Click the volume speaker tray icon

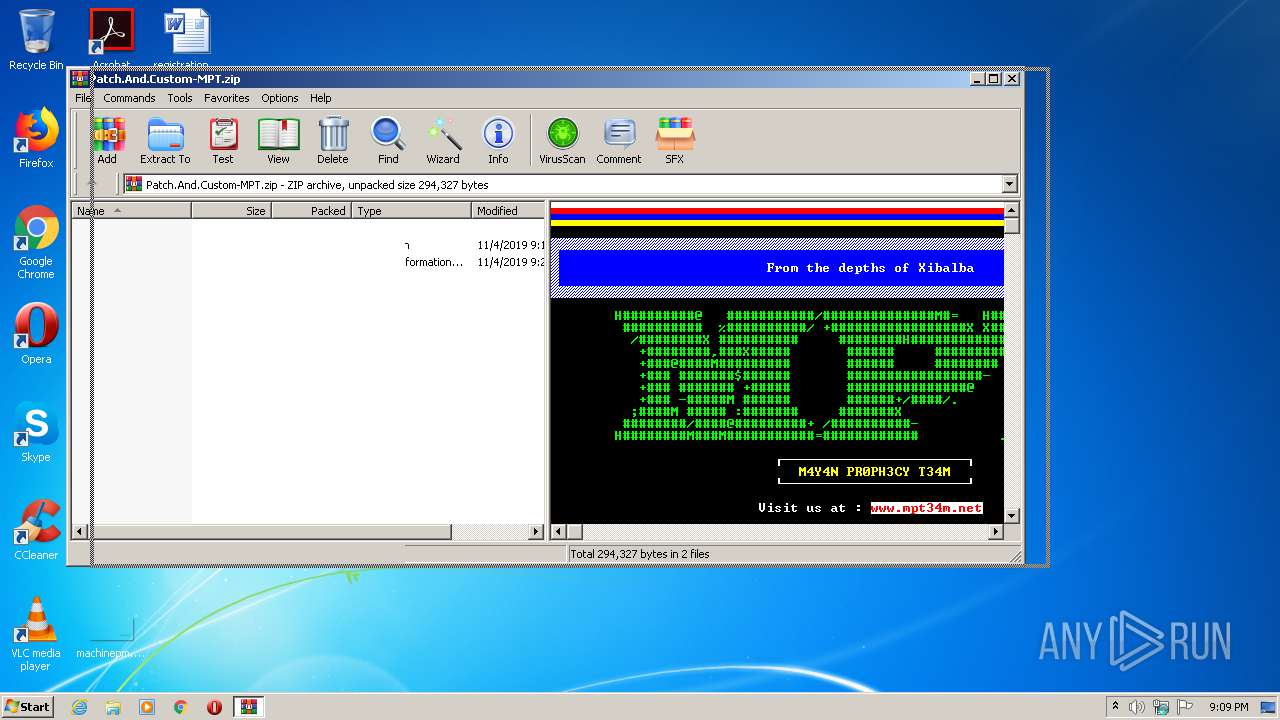pyautogui.click(x=1137, y=707)
